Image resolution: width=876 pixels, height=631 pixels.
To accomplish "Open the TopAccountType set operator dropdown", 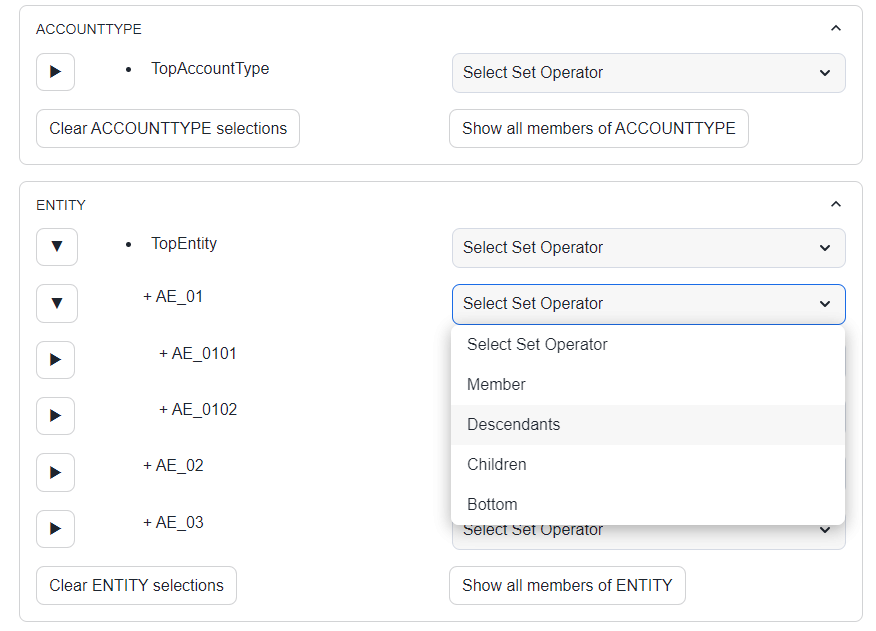I will tap(648, 73).
